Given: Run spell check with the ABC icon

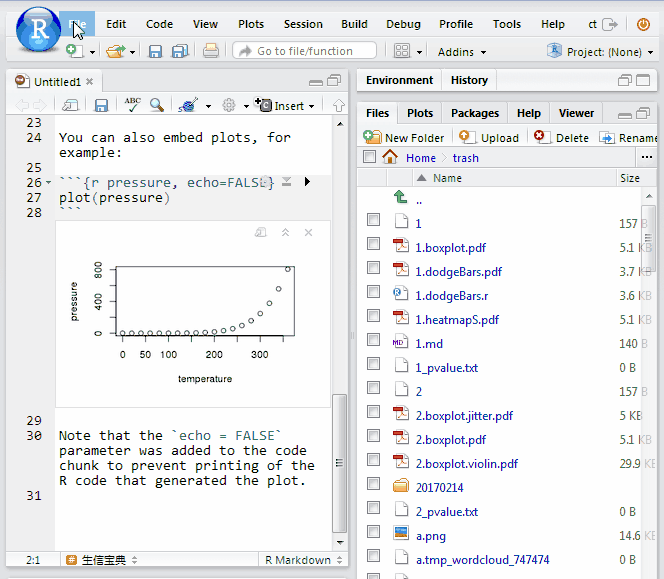Looking at the screenshot, I should [x=133, y=105].
